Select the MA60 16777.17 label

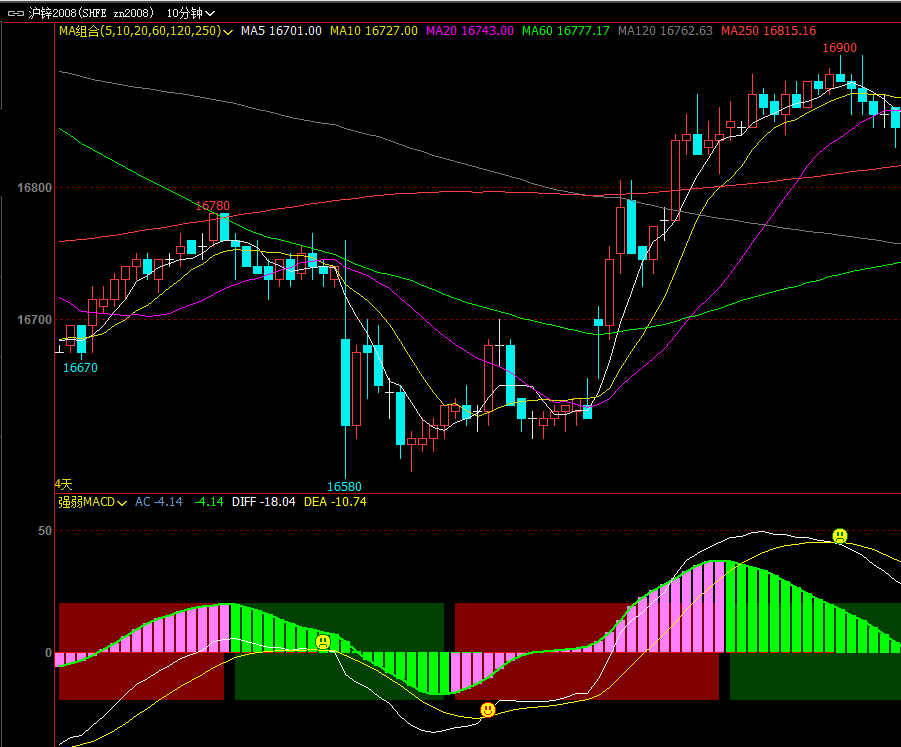pyautogui.click(x=565, y=31)
